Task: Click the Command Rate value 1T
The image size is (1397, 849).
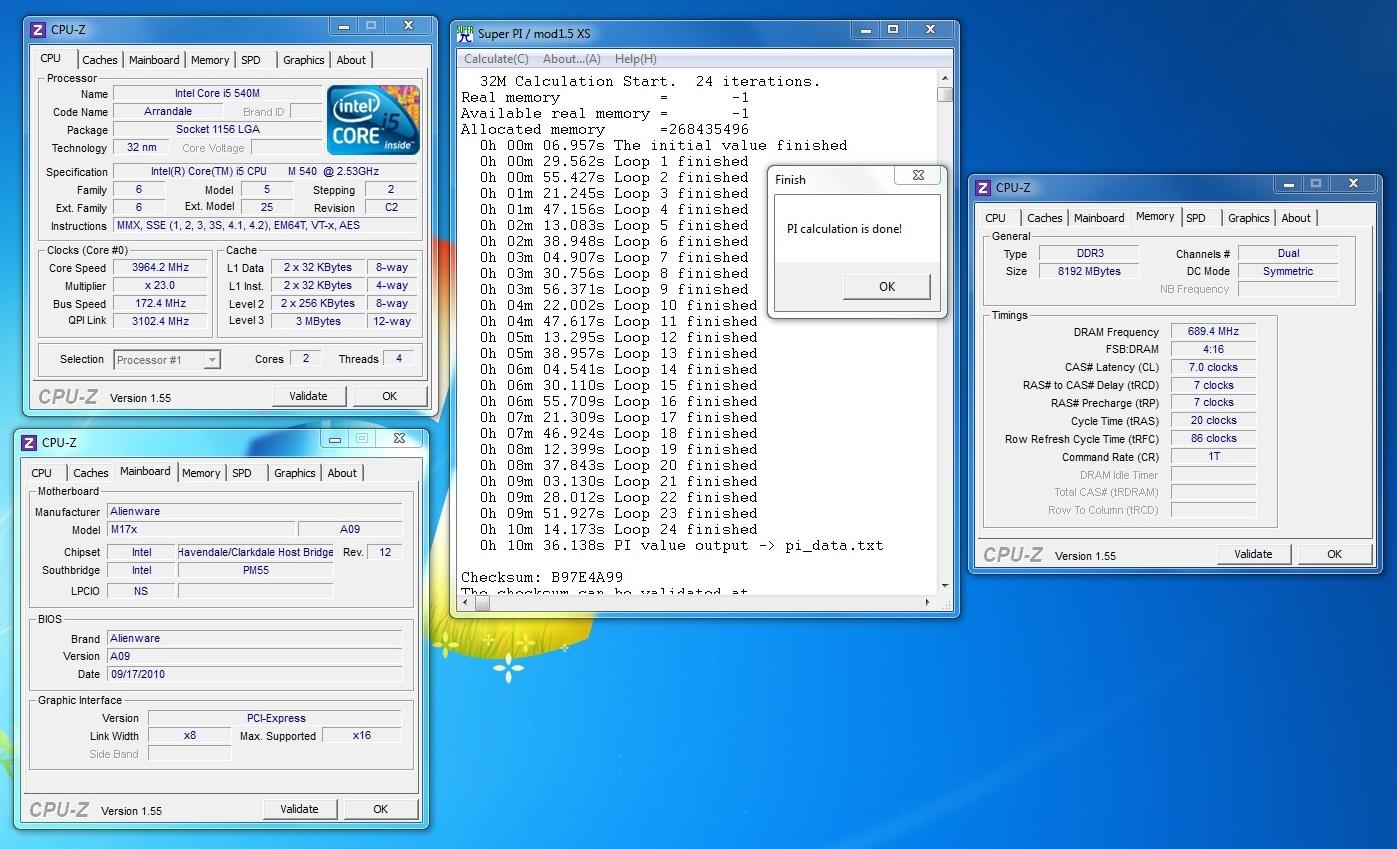Action: pyautogui.click(x=1213, y=457)
